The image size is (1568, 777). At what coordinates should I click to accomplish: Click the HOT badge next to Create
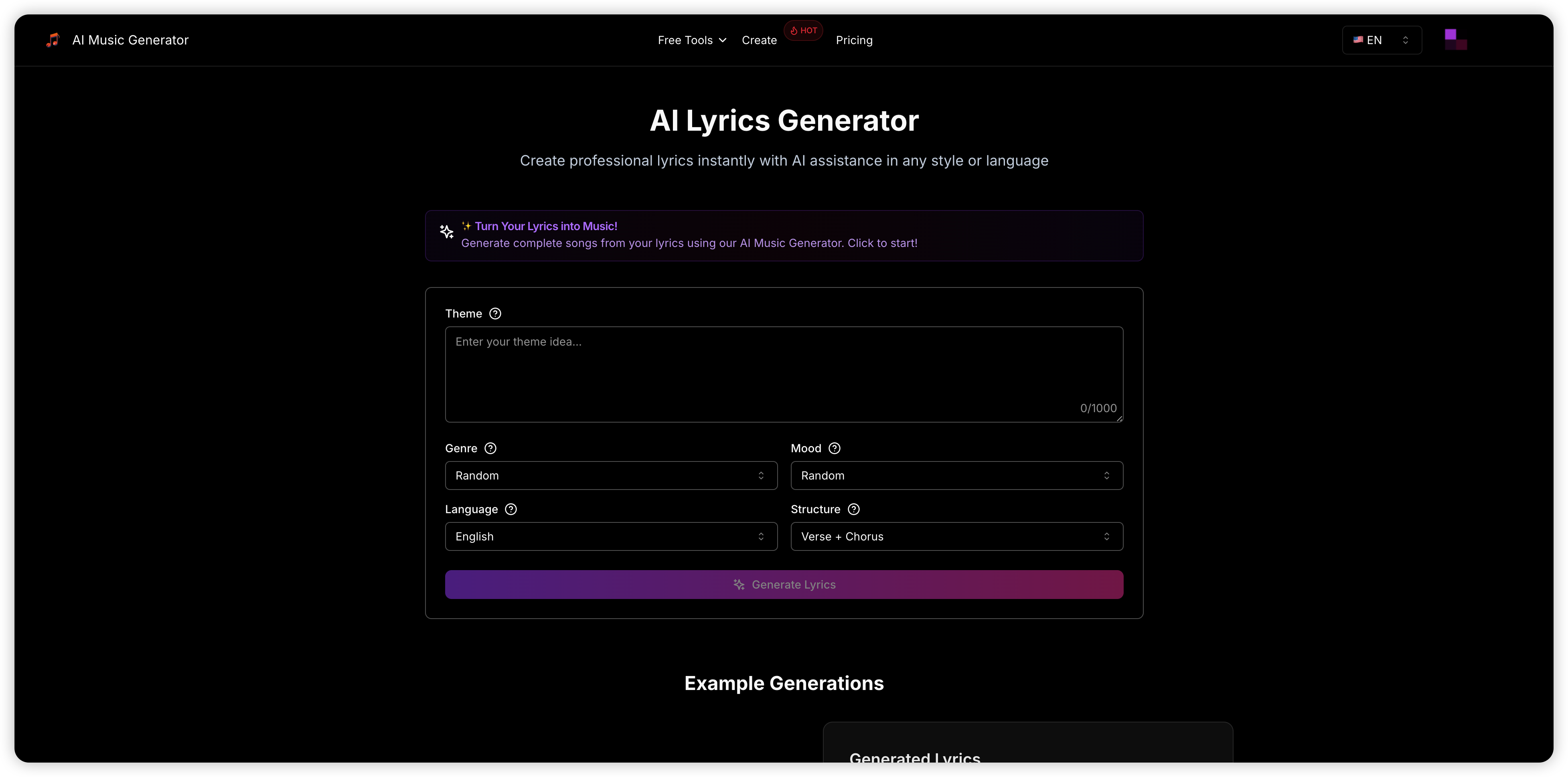(803, 30)
